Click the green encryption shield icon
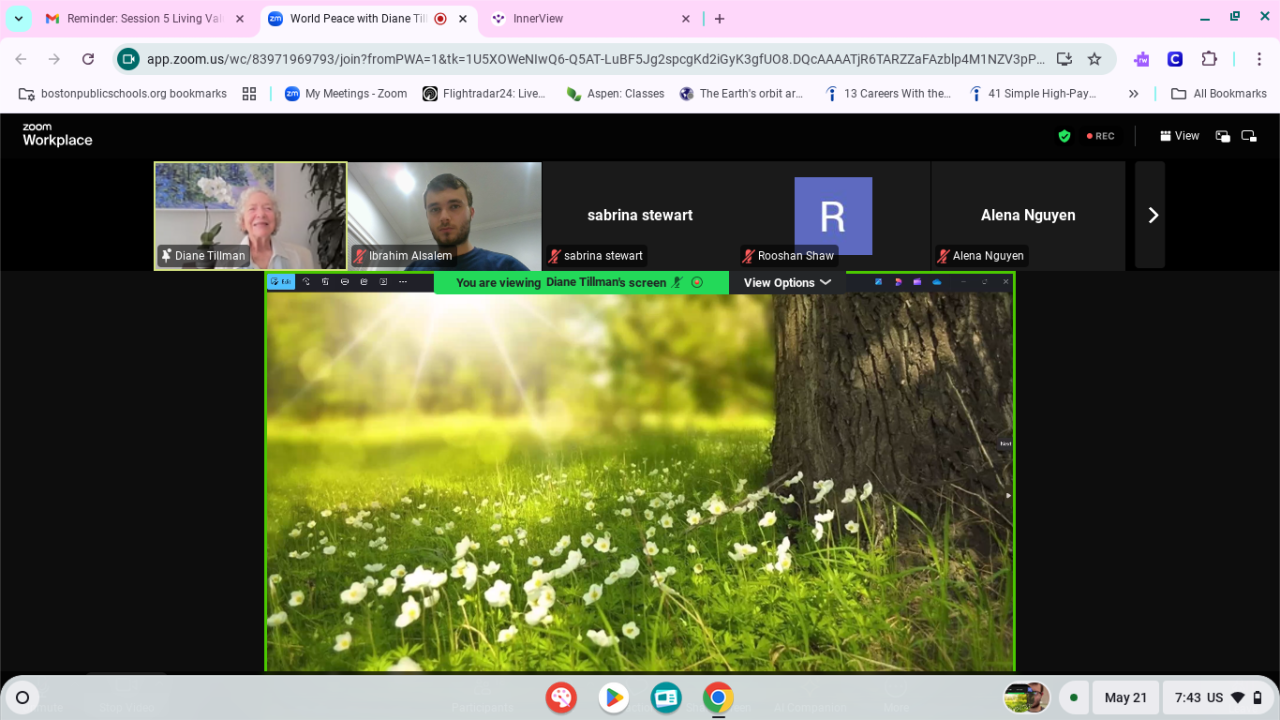This screenshot has height=720, width=1280. (1064, 136)
